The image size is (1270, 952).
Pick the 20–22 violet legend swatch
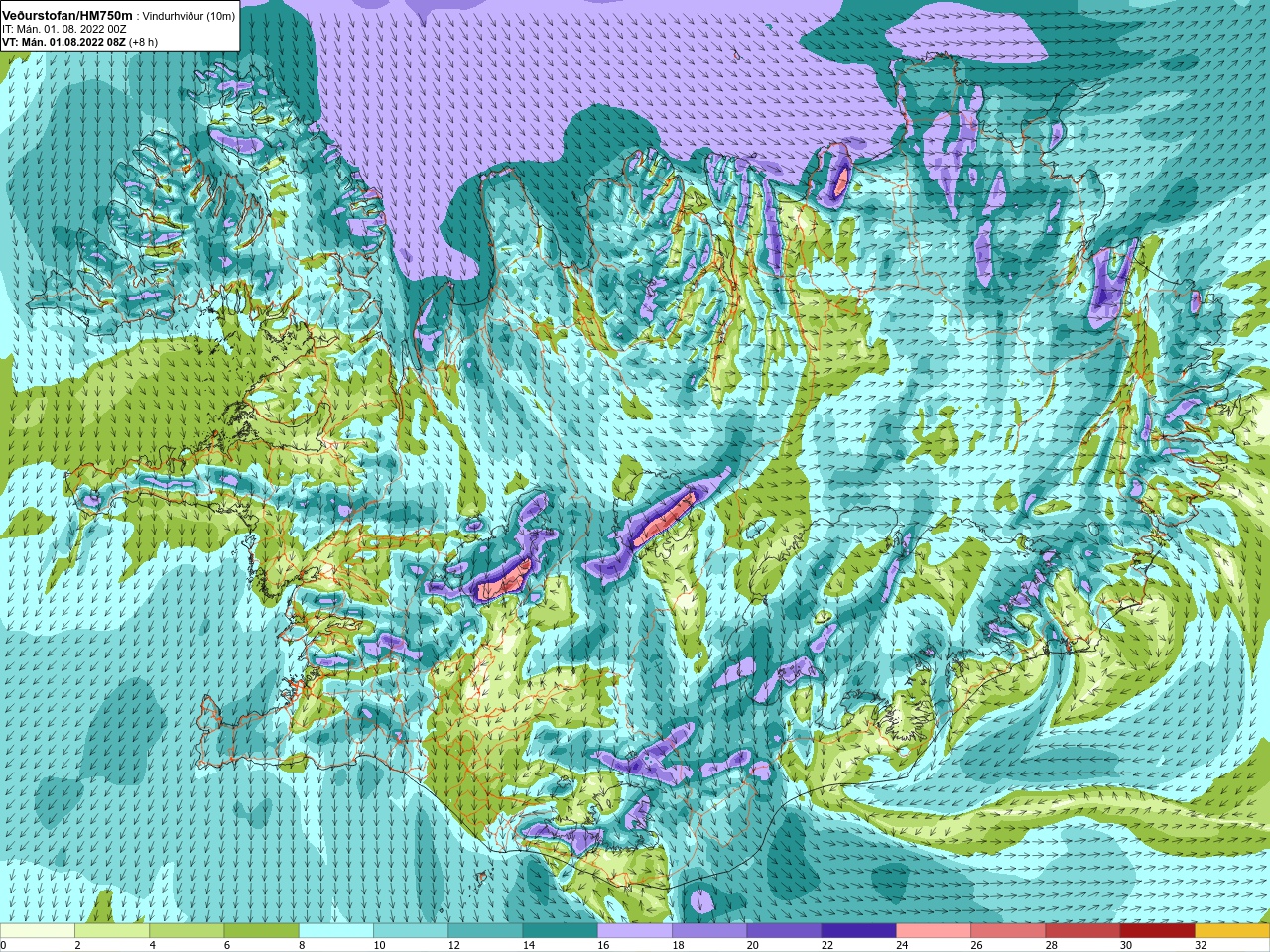785,931
